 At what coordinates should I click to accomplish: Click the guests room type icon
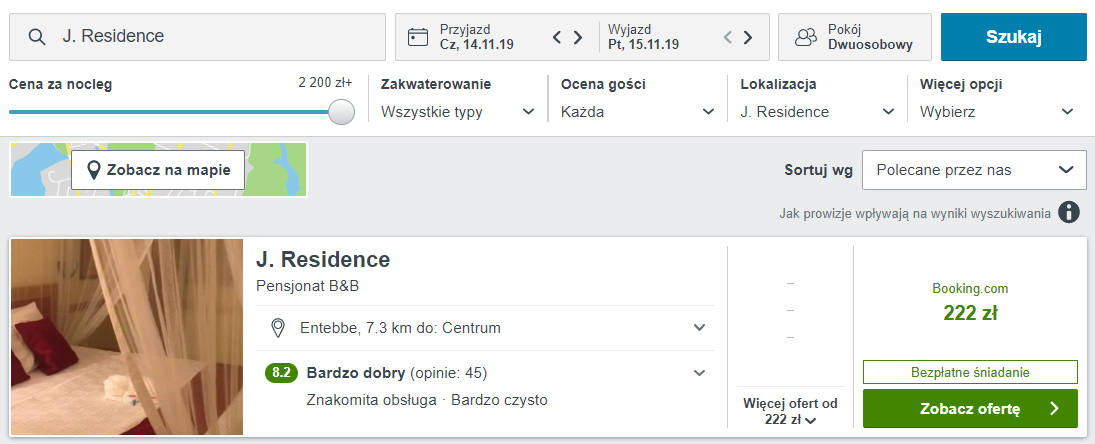click(x=806, y=37)
